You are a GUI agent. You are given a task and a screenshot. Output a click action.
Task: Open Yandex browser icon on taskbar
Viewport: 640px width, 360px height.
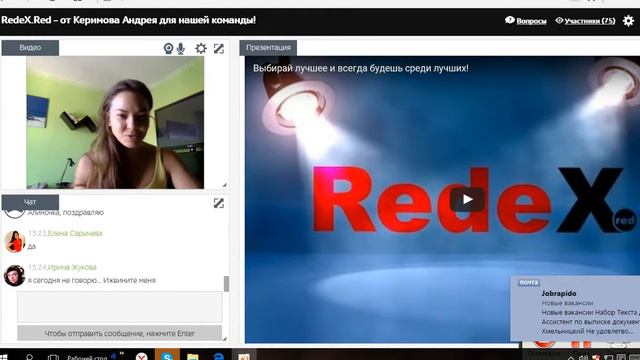click(x=142, y=356)
